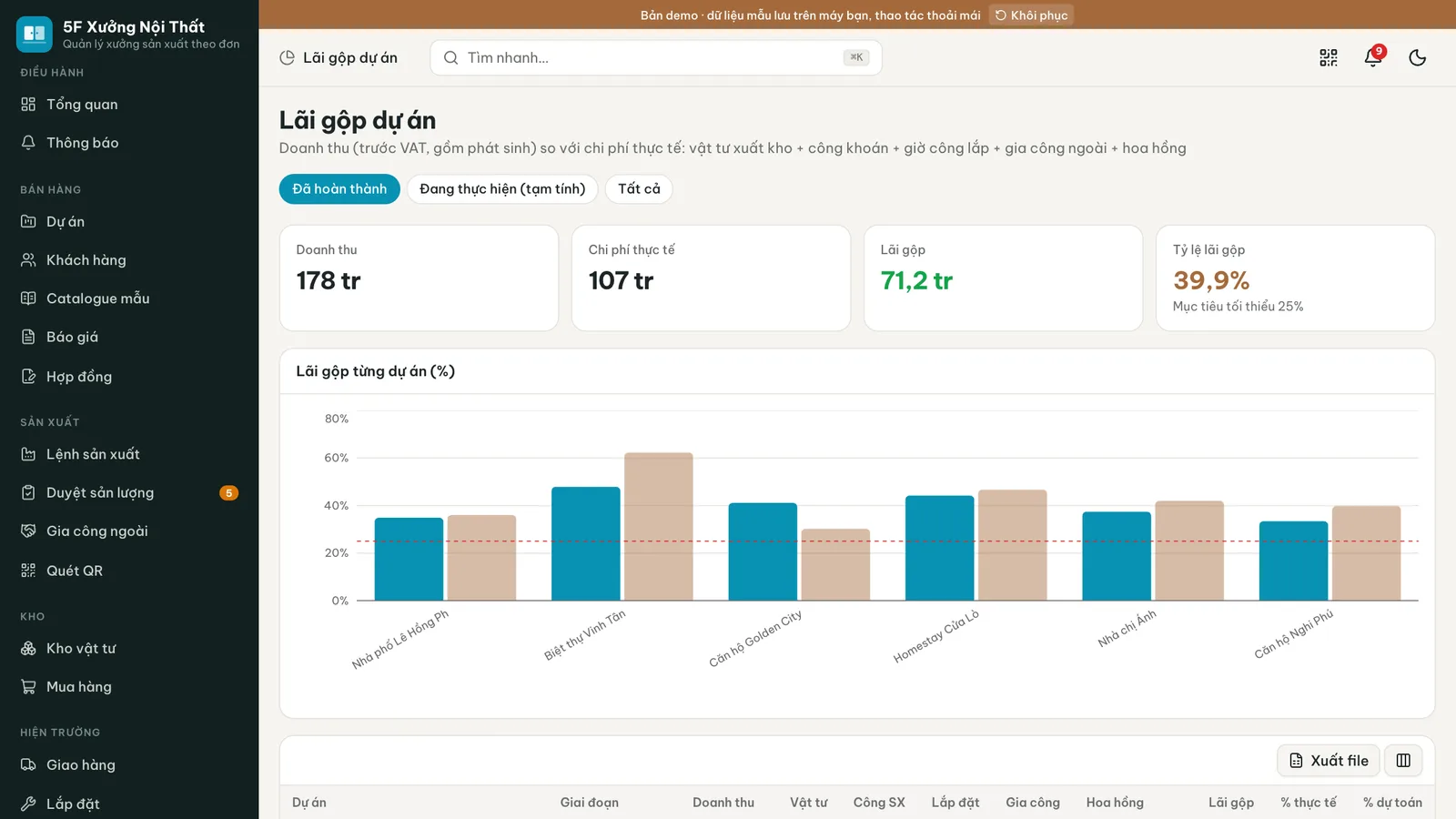This screenshot has width=1456, height=819.
Task: Open Quét QR sidebar item
Action: click(x=129, y=571)
